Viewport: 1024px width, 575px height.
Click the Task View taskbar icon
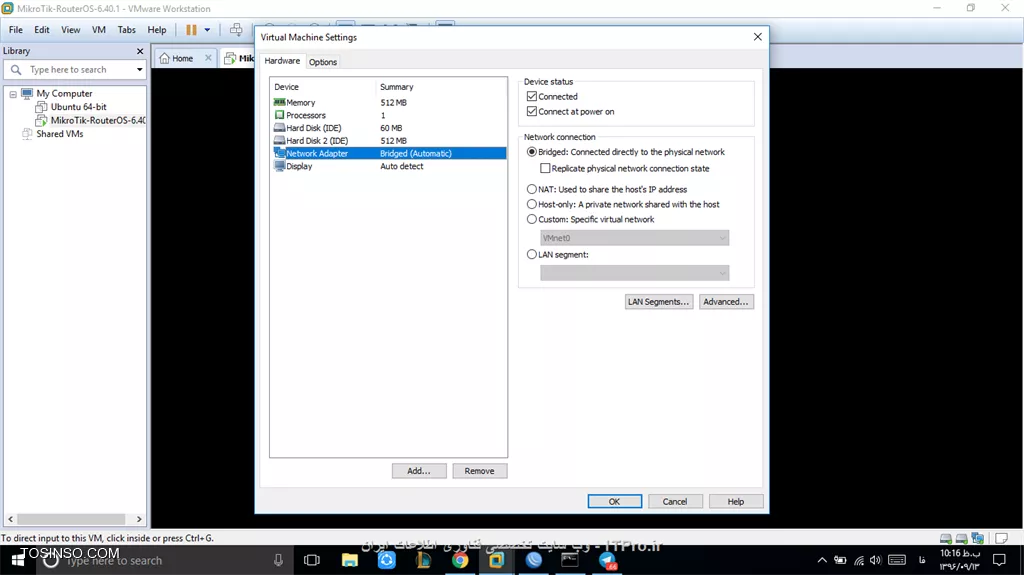click(312, 560)
